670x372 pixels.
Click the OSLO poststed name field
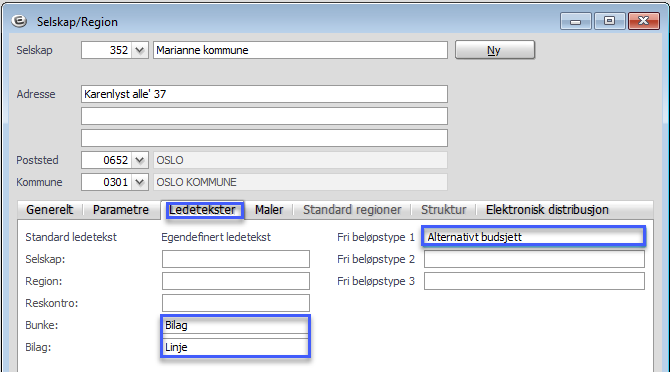click(x=300, y=160)
